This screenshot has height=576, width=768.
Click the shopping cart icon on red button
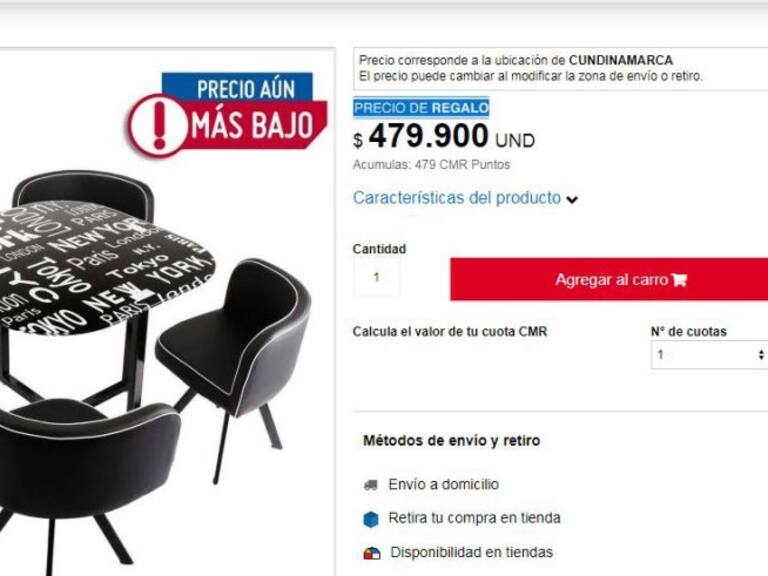[679, 280]
